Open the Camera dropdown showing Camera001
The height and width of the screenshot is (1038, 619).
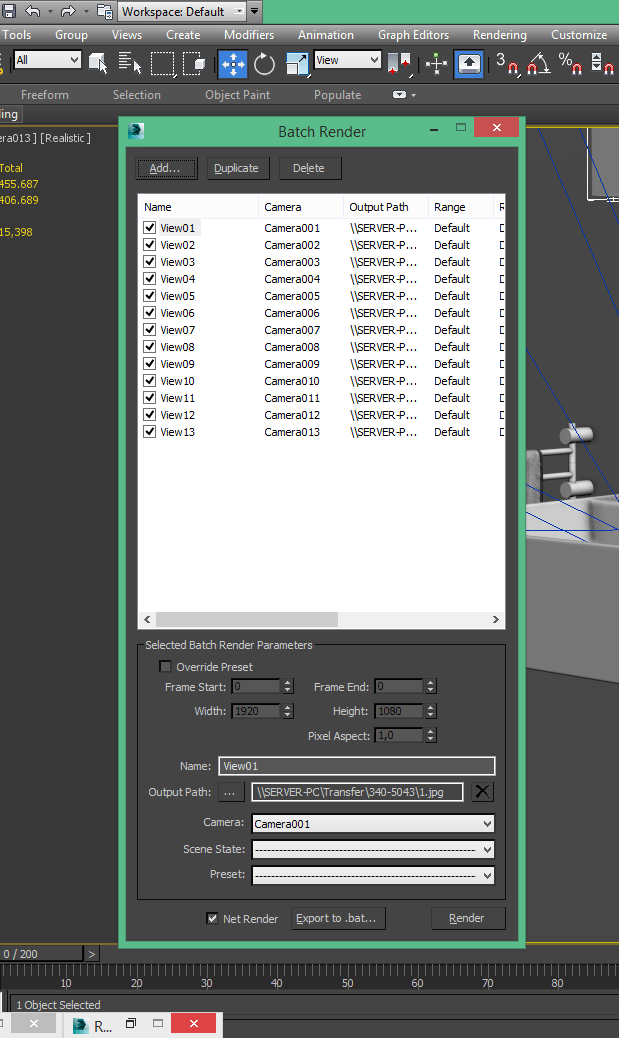pyautogui.click(x=373, y=824)
